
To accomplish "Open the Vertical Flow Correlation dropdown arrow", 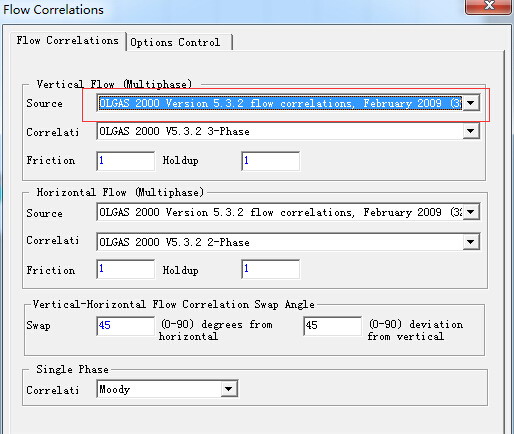I will coord(471,131).
